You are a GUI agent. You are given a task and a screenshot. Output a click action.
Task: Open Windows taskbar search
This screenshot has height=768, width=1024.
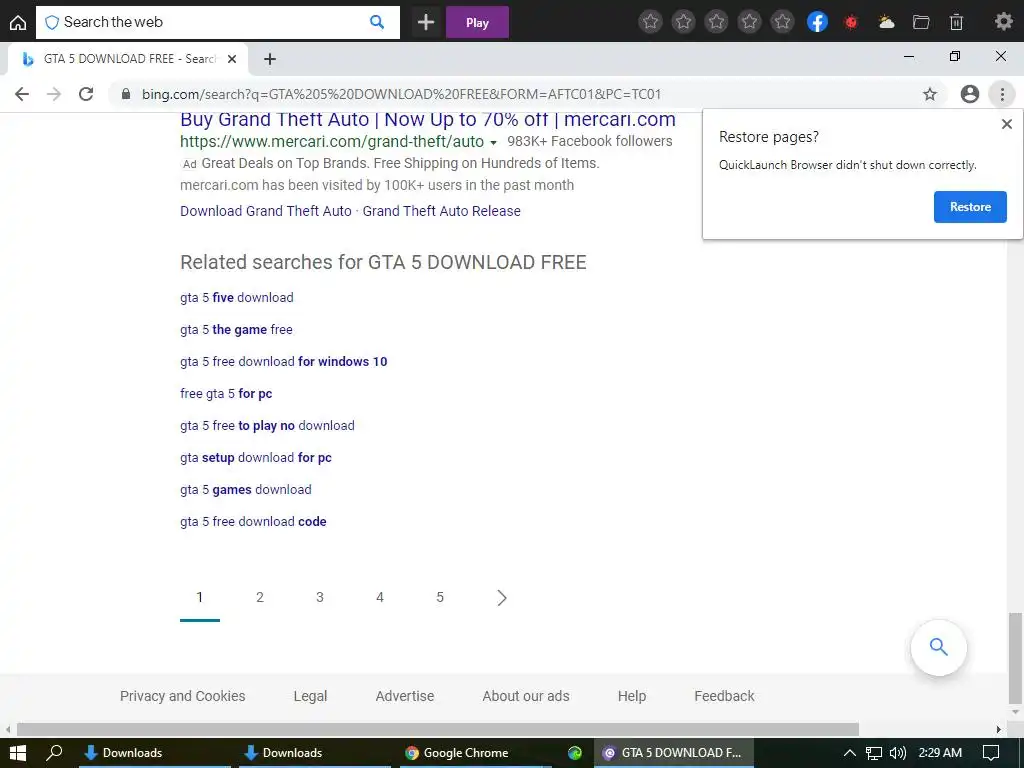(x=54, y=753)
